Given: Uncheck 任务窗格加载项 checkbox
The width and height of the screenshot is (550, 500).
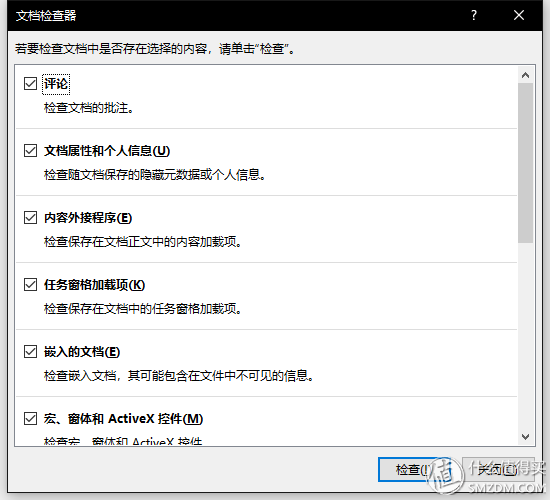Looking at the screenshot, I should pos(30,285).
